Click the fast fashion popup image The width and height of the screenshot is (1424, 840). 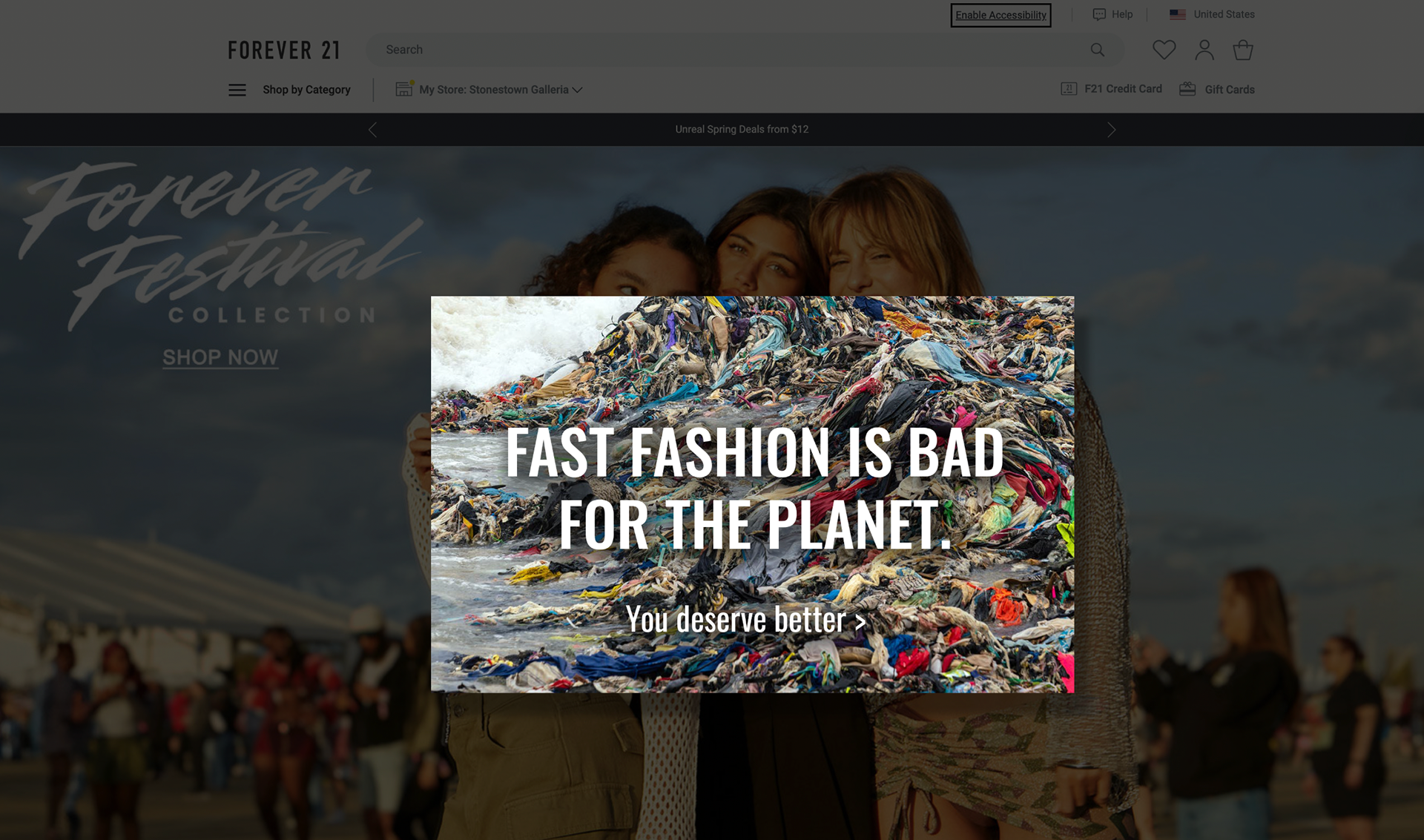pos(752,495)
